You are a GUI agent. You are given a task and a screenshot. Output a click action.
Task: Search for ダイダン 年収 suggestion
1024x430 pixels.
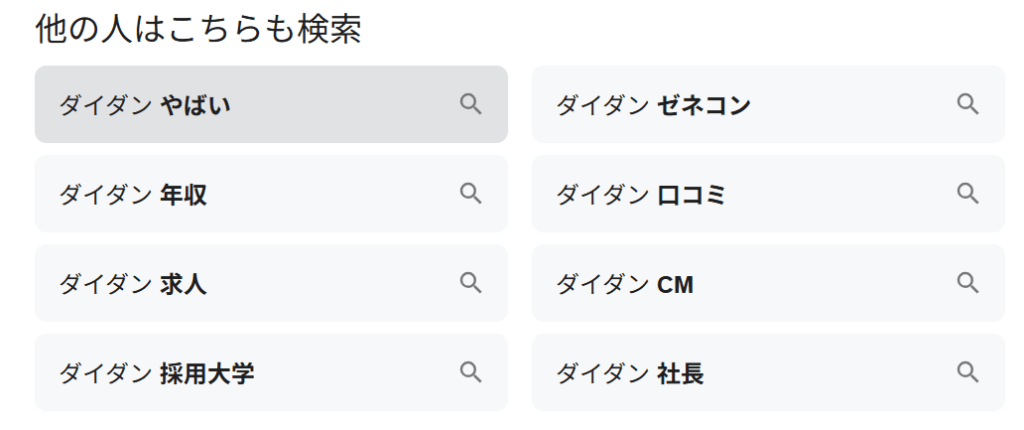click(133, 195)
